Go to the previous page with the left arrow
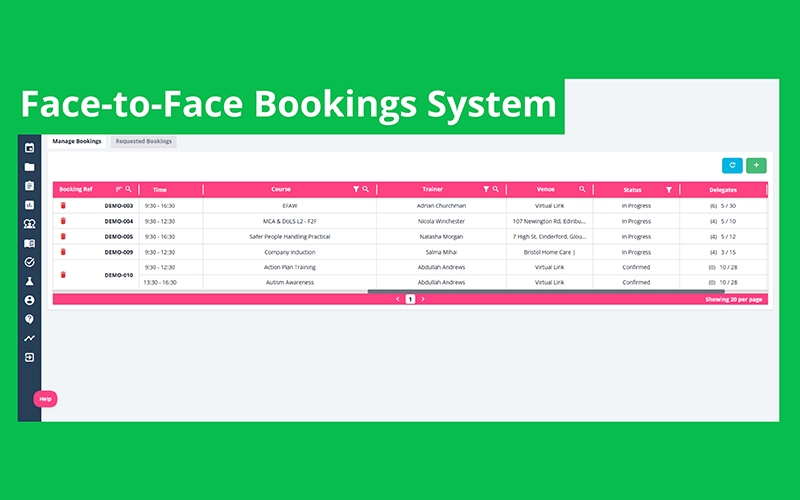This screenshot has width=800, height=500. click(398, 299)
